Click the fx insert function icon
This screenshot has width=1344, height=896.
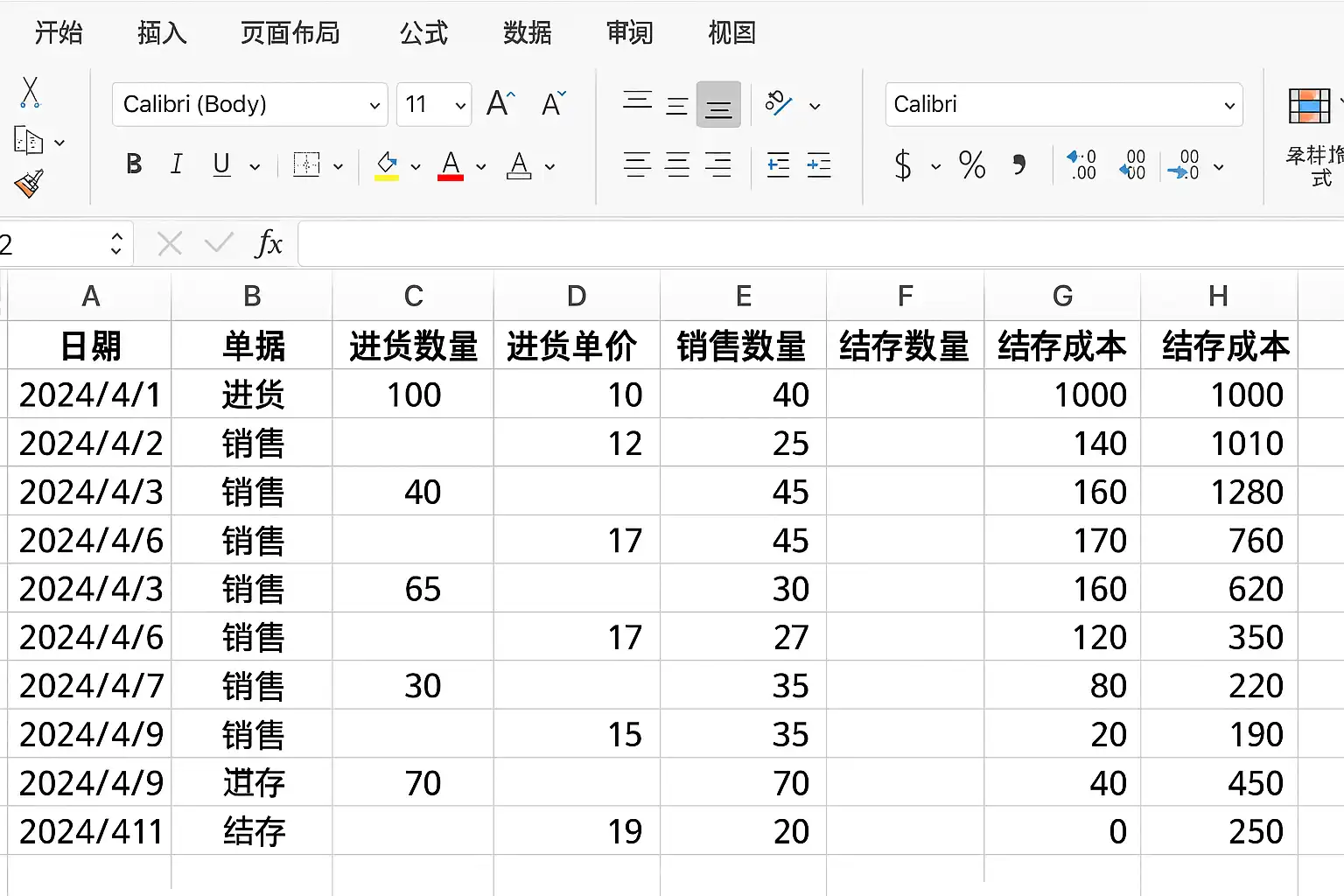pyautogui.click(x=269, y=243)
